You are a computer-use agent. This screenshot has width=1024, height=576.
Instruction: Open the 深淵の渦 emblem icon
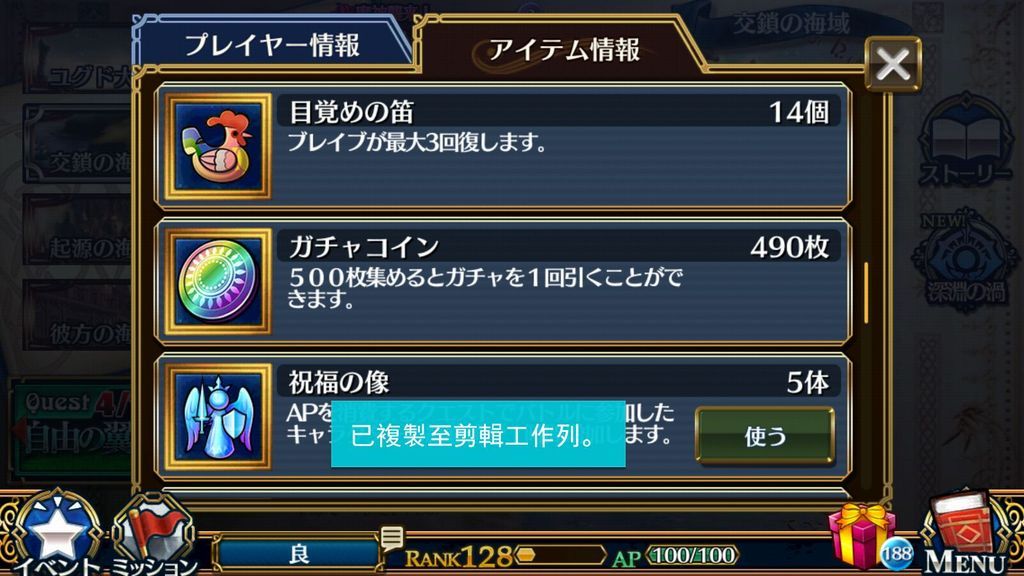[x=965, y=259]
